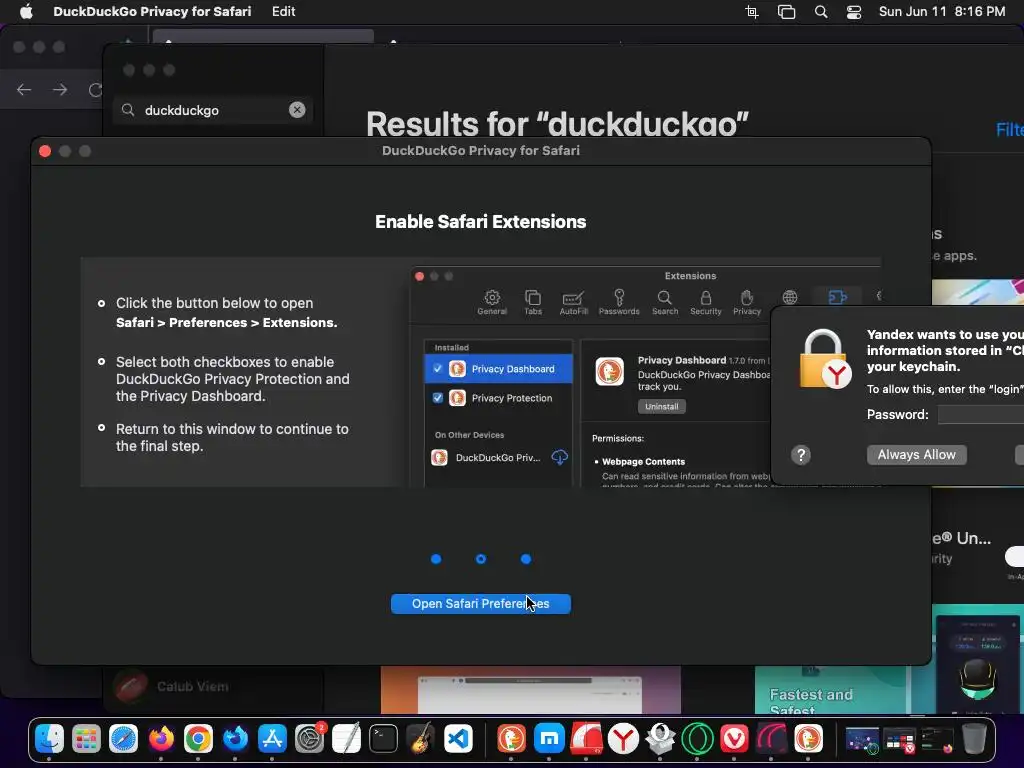Open the Edit menu

pyautogui.click(x=283, y=11)
